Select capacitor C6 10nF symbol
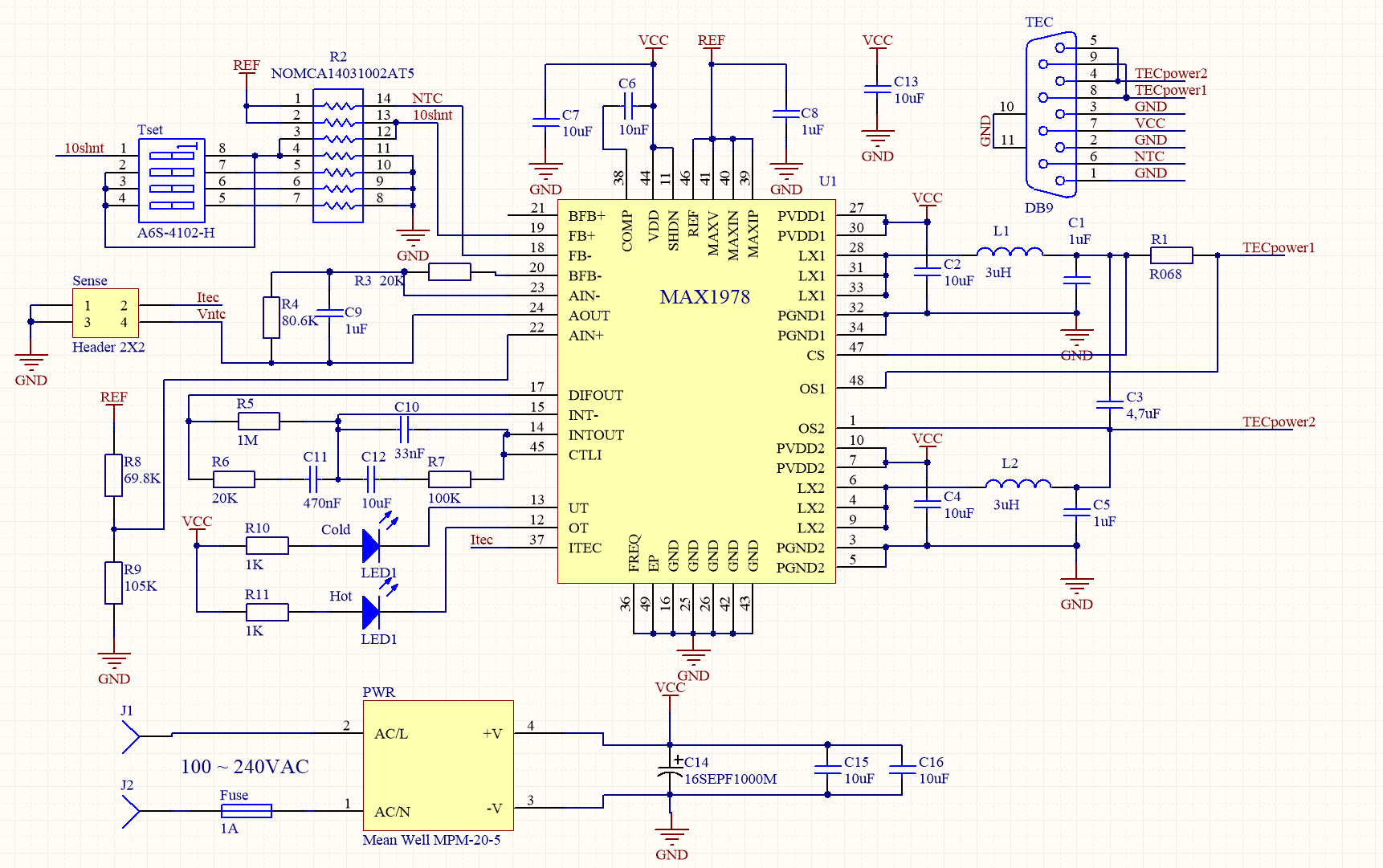The height and width of the screenshot is (868, 1383). click(x=628, y=105)
